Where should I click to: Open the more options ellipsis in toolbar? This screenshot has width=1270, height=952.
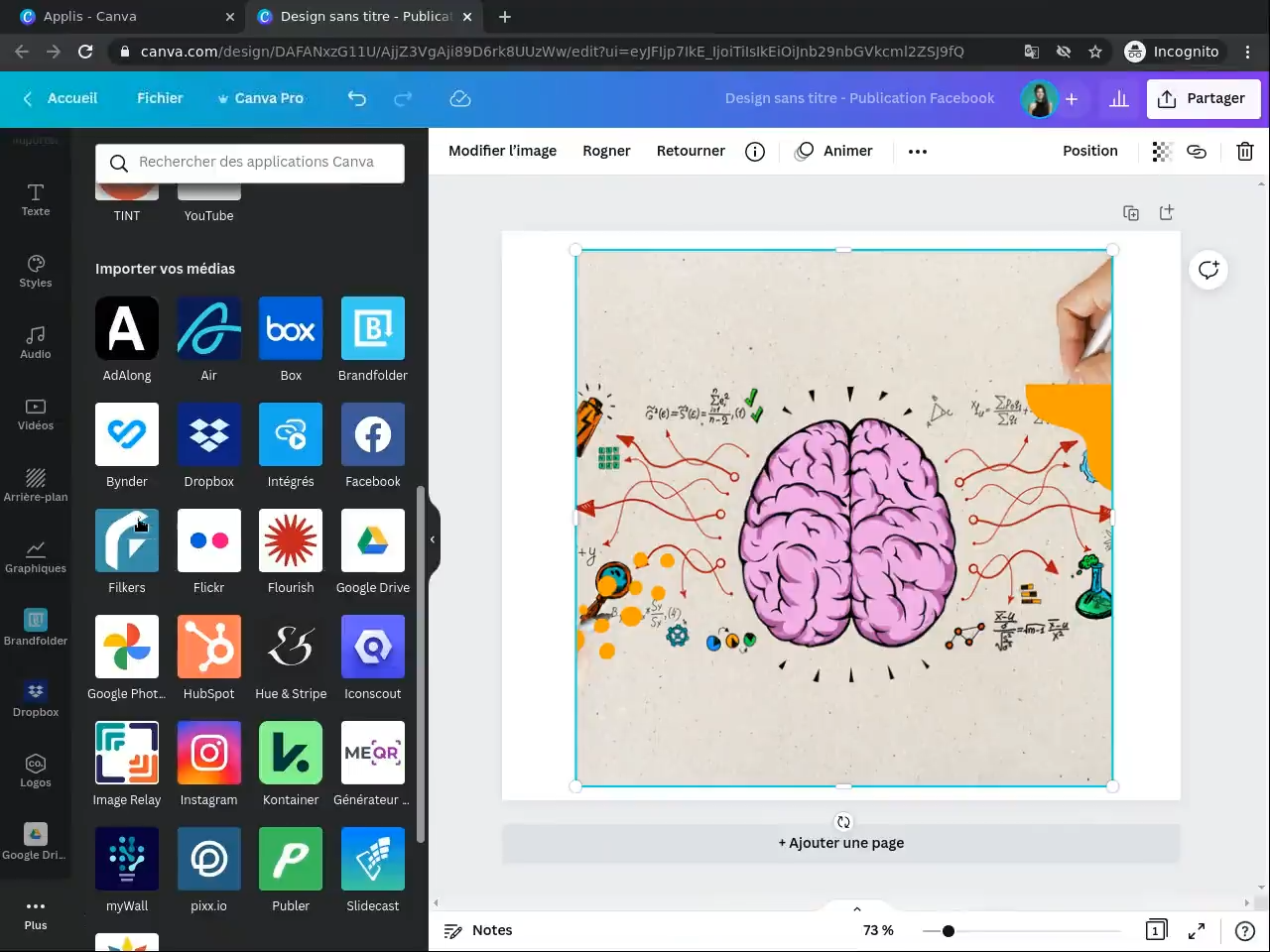918,151
